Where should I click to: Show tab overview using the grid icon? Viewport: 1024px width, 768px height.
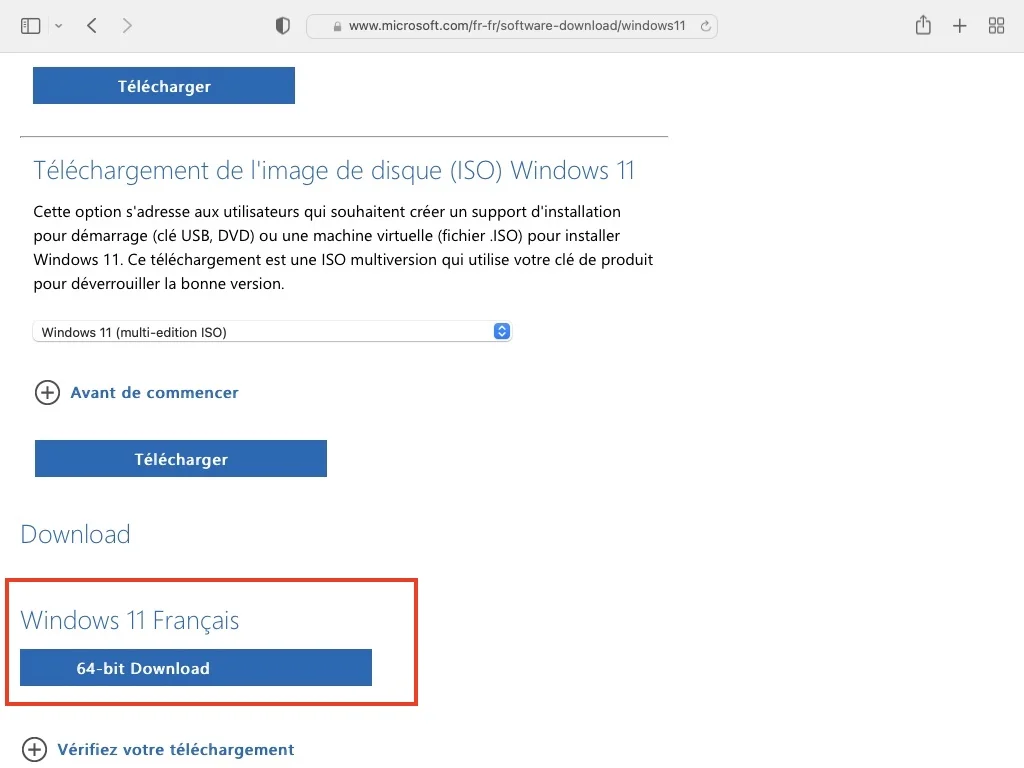(x=996, y=25)
